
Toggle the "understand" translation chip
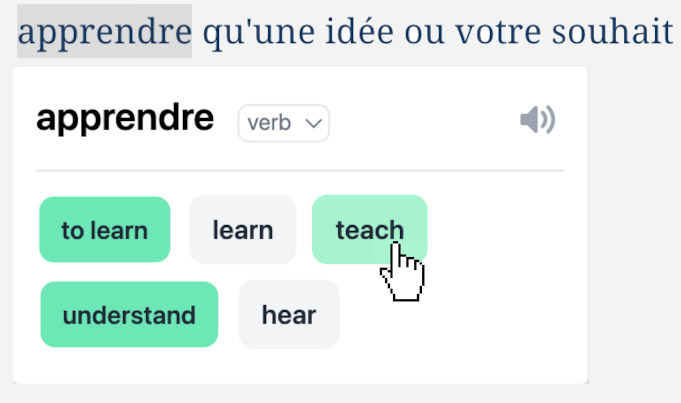coord(129,315)
